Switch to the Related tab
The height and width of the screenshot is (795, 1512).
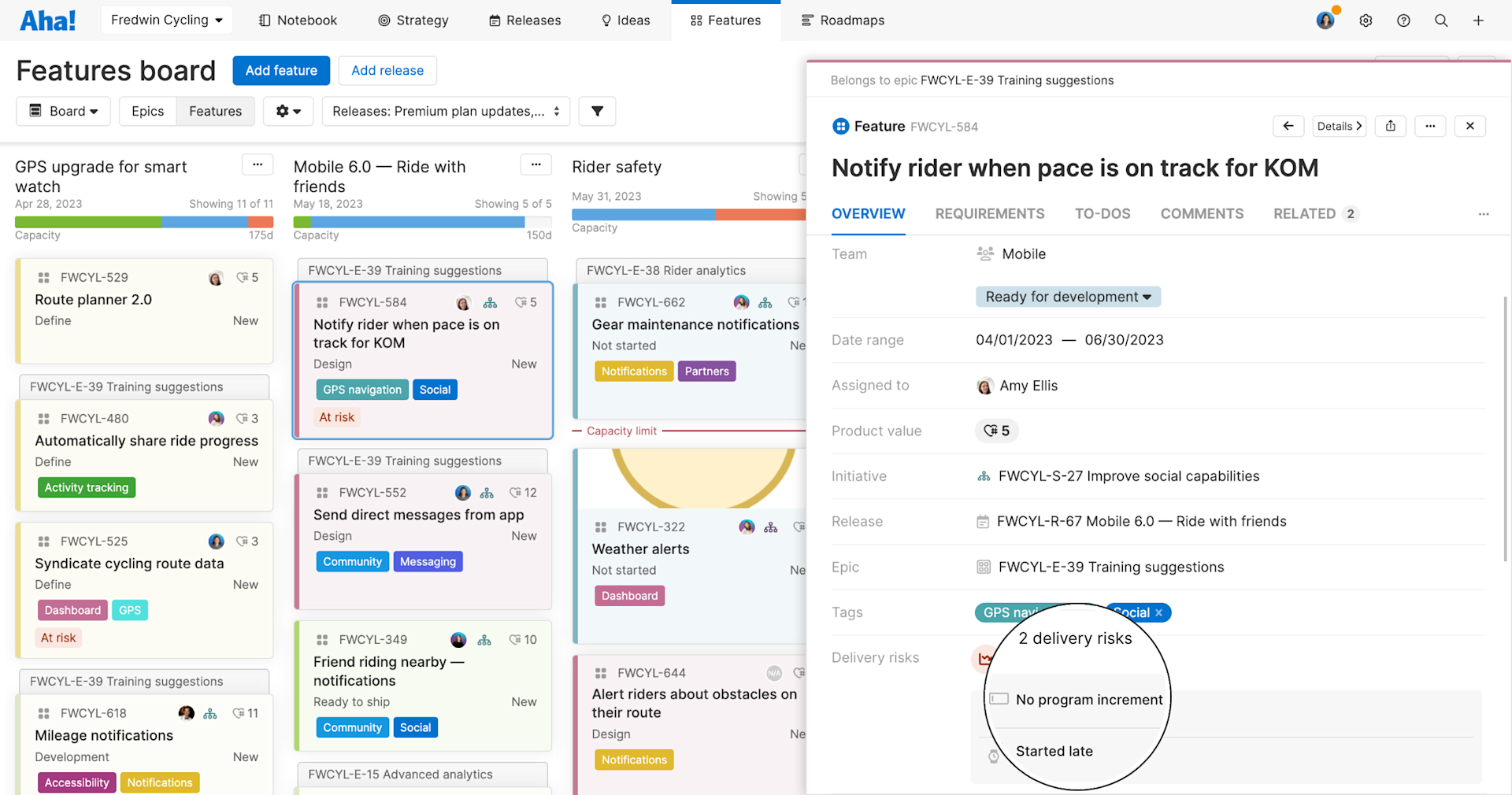point(1316,214)
